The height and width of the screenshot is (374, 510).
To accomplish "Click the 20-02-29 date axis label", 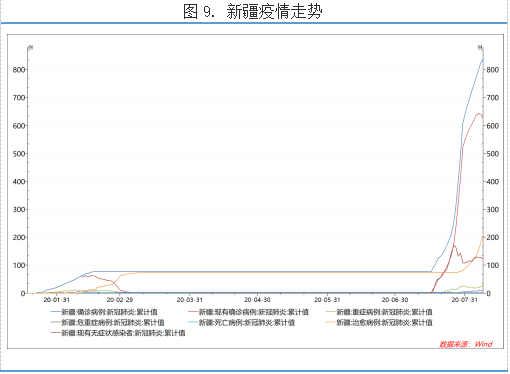I will coord(120,300).
